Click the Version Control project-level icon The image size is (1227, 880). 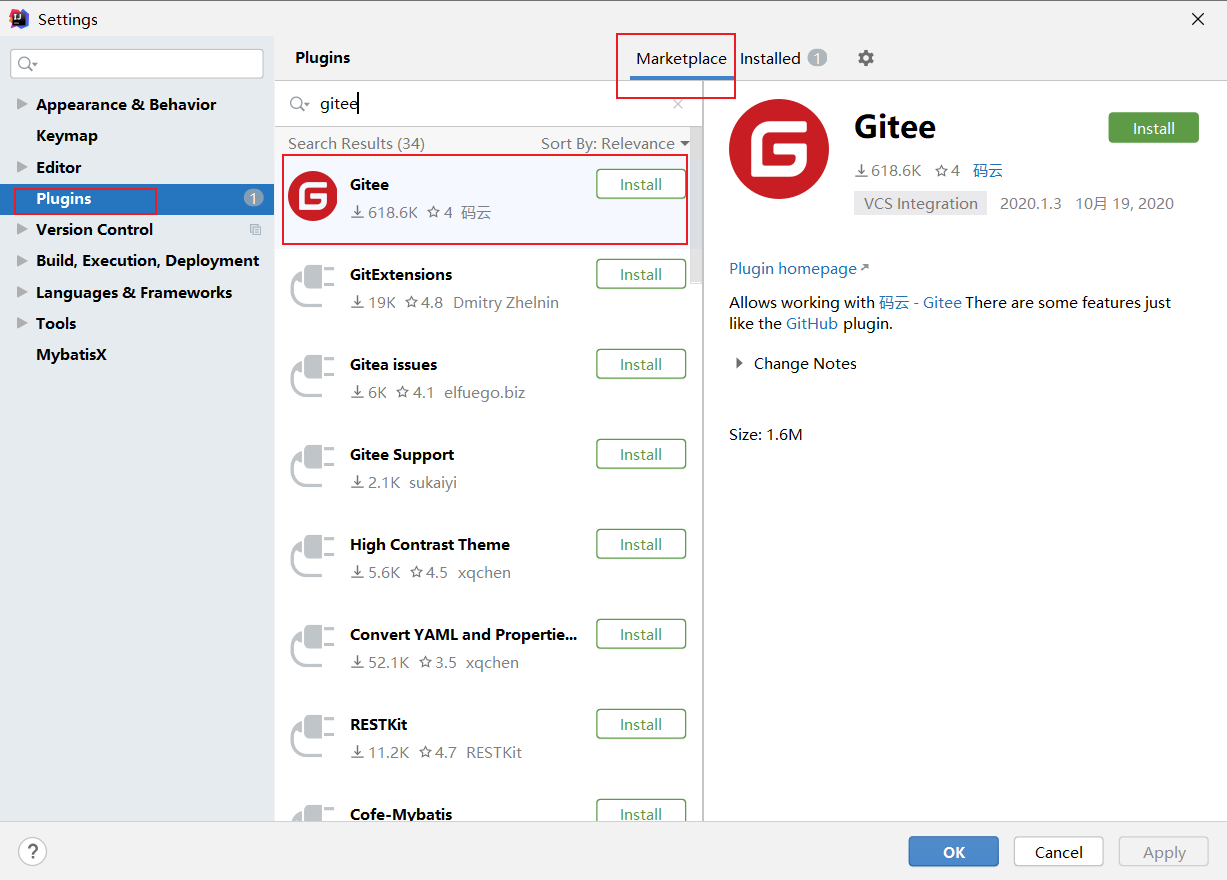click(255, 230)
